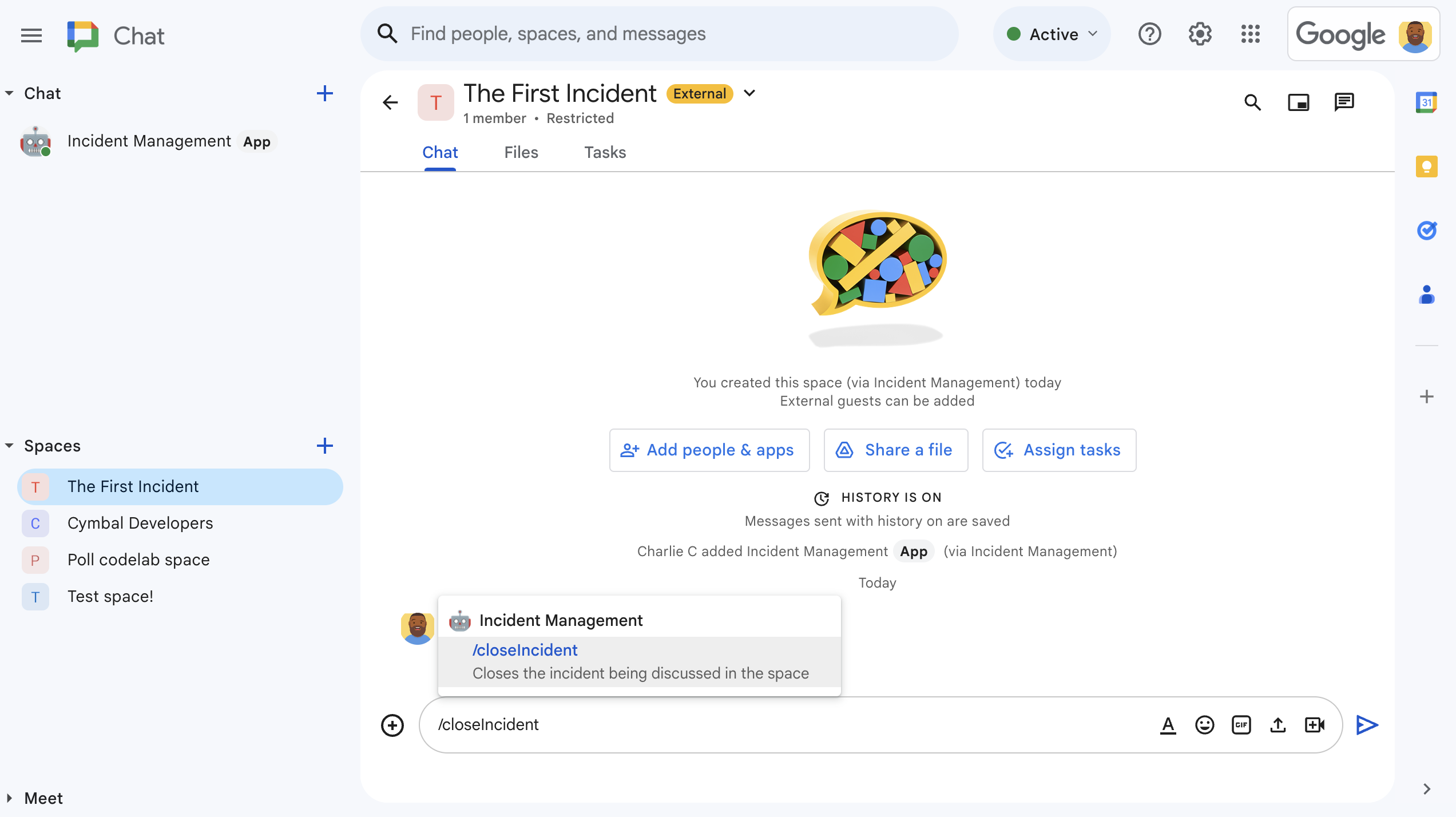The width and height of the screenshot is (1456, 817).
Task: Toggle history on indicator
Action: [x=877, y=497]
